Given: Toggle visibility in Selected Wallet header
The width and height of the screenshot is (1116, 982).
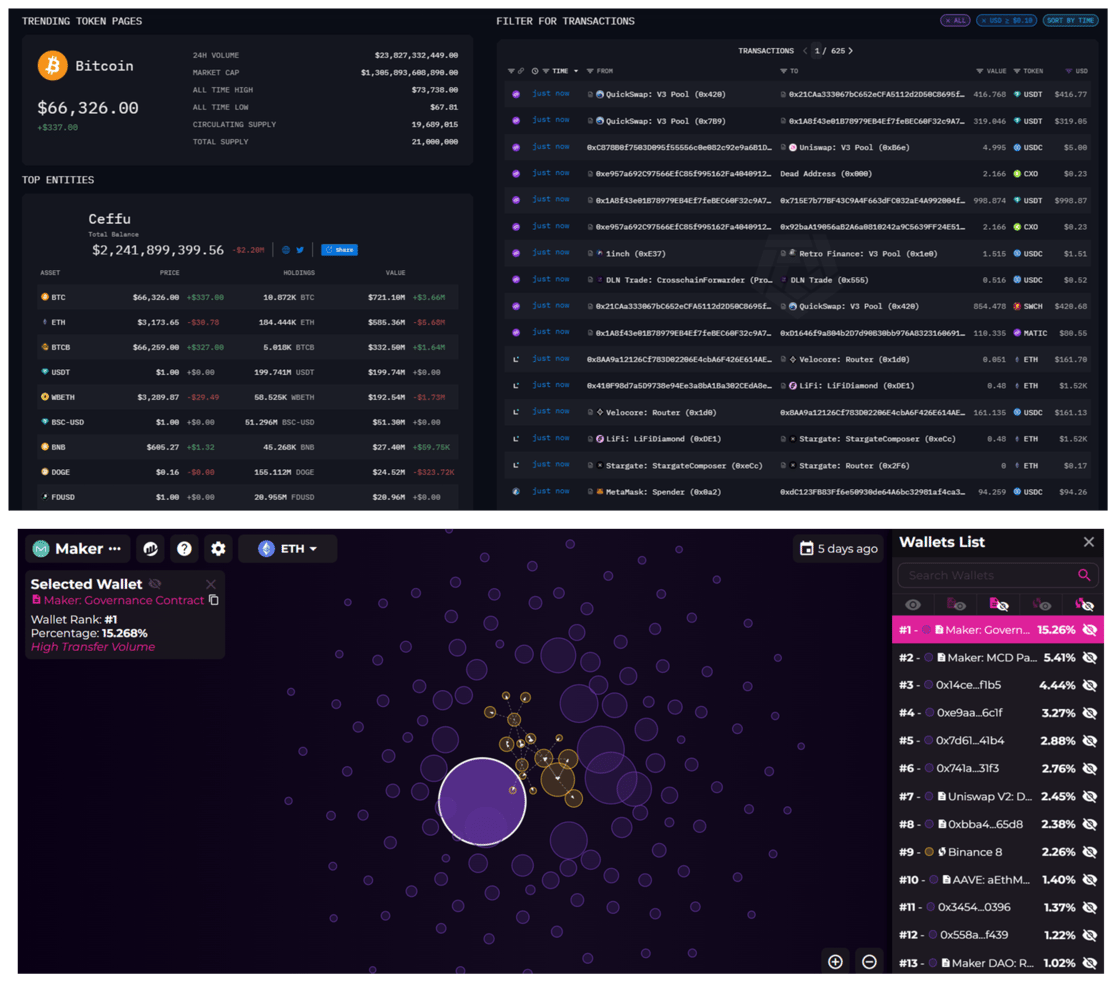Looking at the screenshot, I should point(155,584).
